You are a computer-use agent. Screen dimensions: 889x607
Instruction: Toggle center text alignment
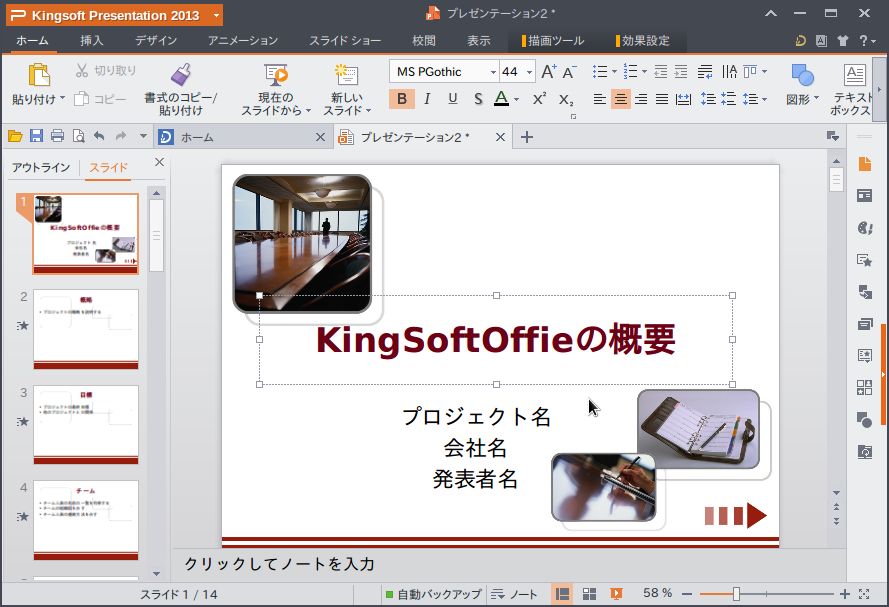[621, 99]
